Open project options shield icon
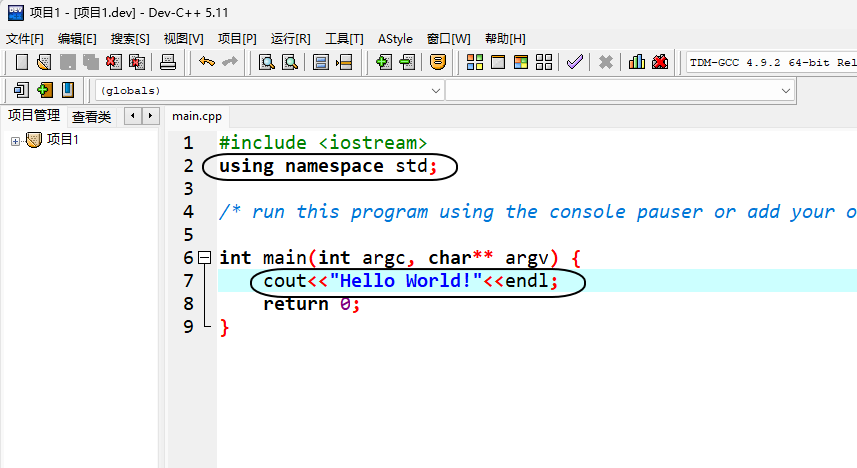 (438, 62)
